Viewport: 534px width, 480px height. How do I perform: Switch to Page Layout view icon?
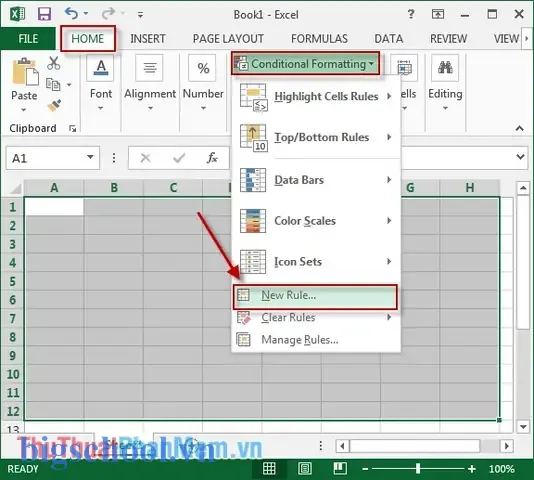coord(304,469)
